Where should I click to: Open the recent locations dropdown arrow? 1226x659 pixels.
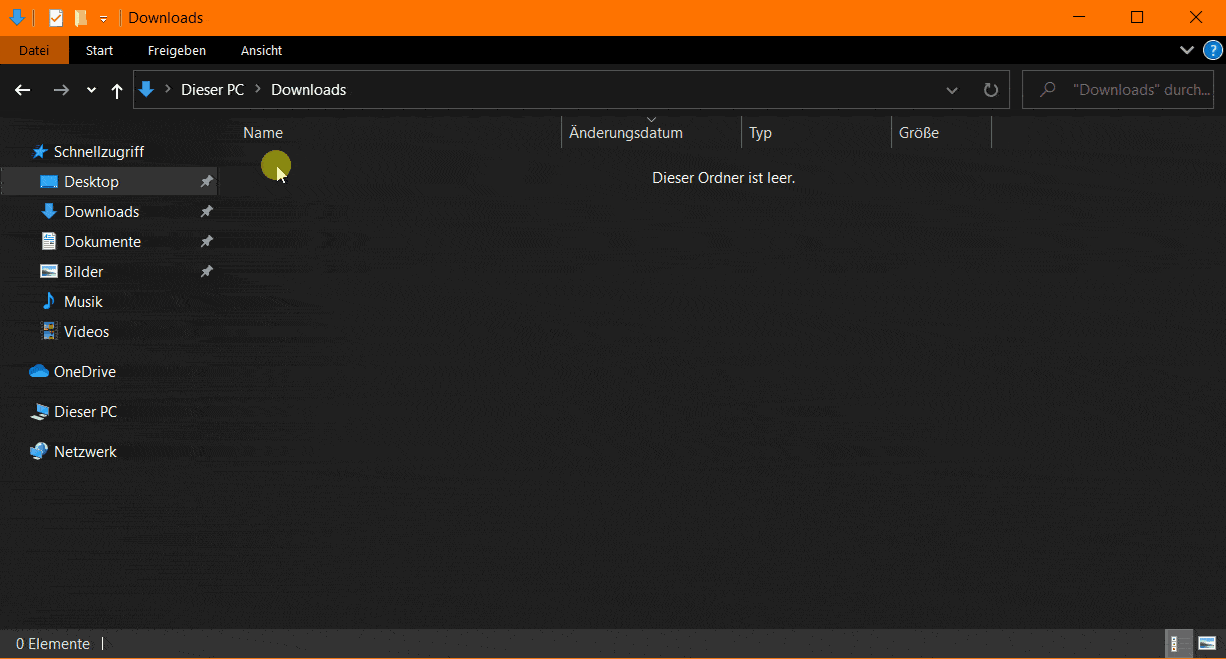click(x=91, y=90)
